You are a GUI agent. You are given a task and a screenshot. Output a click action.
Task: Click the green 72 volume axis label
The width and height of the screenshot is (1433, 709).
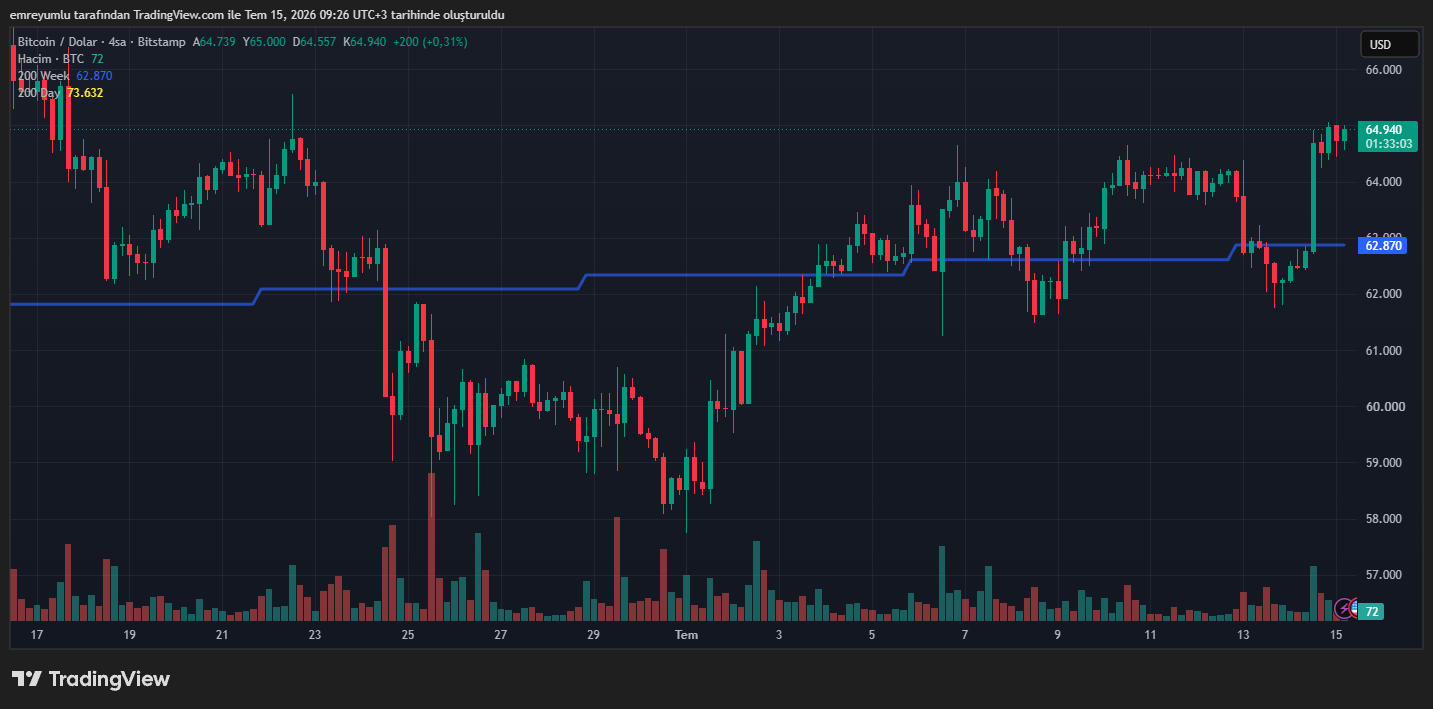point(1372,611)
